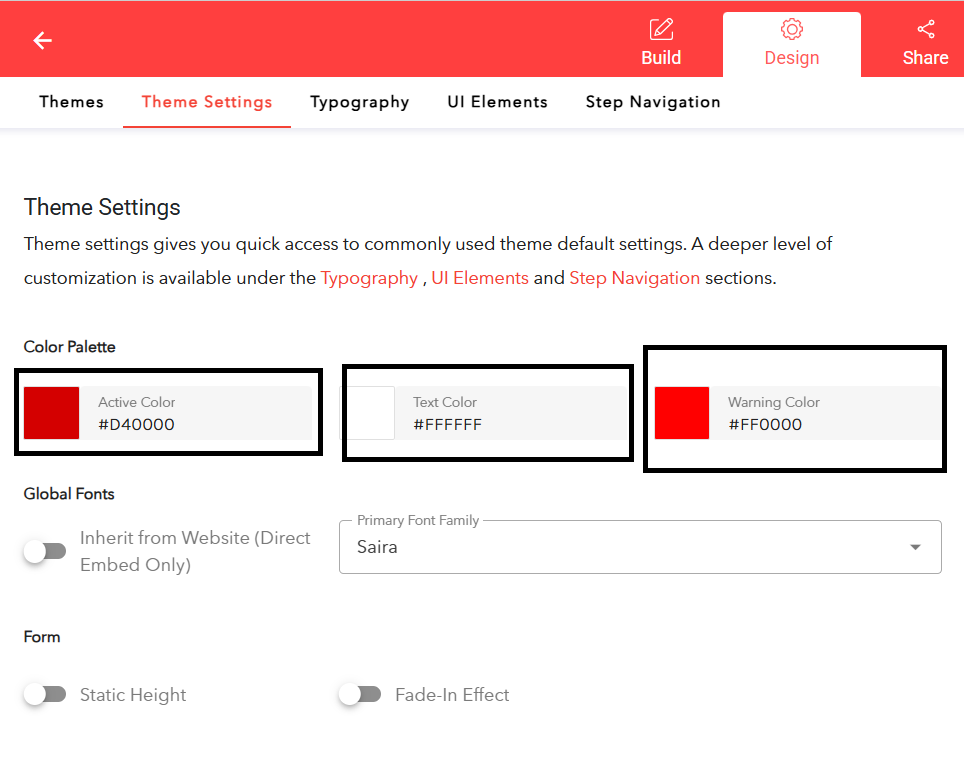
Task: Click the Theme Settings page title
Action: pos(102,207)
